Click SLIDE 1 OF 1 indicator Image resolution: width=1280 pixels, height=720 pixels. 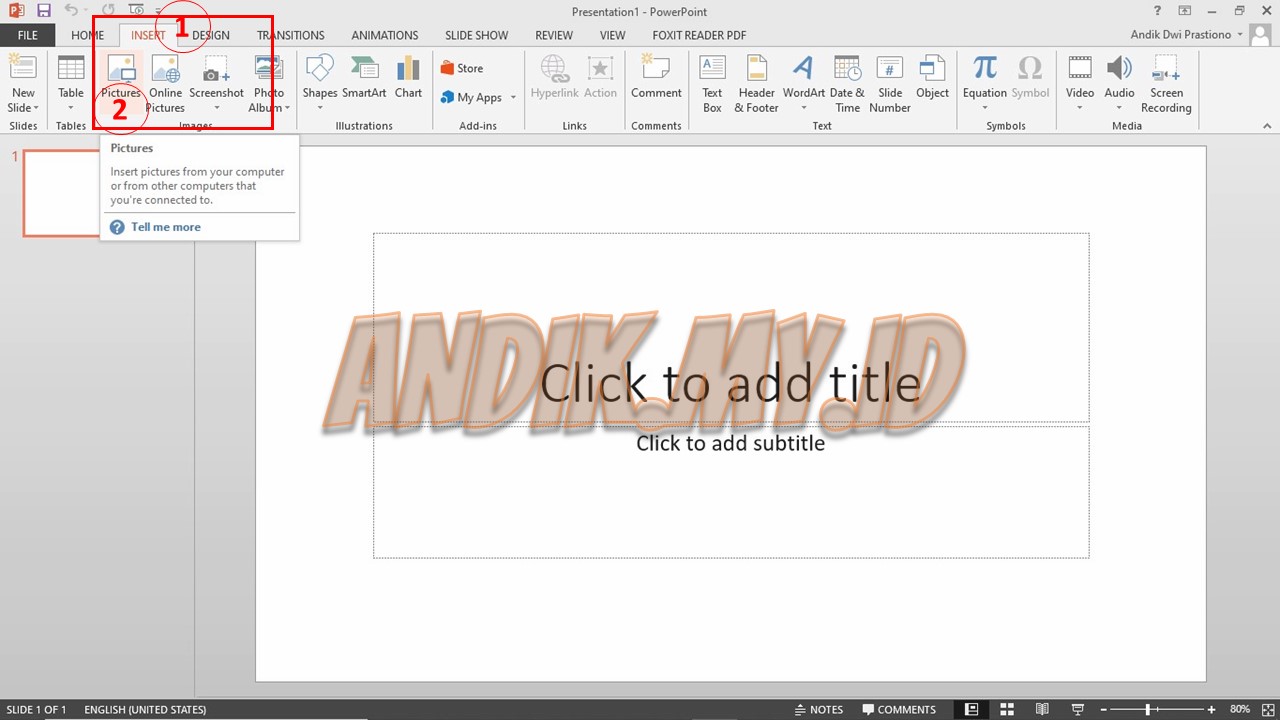tap(37, 709)
